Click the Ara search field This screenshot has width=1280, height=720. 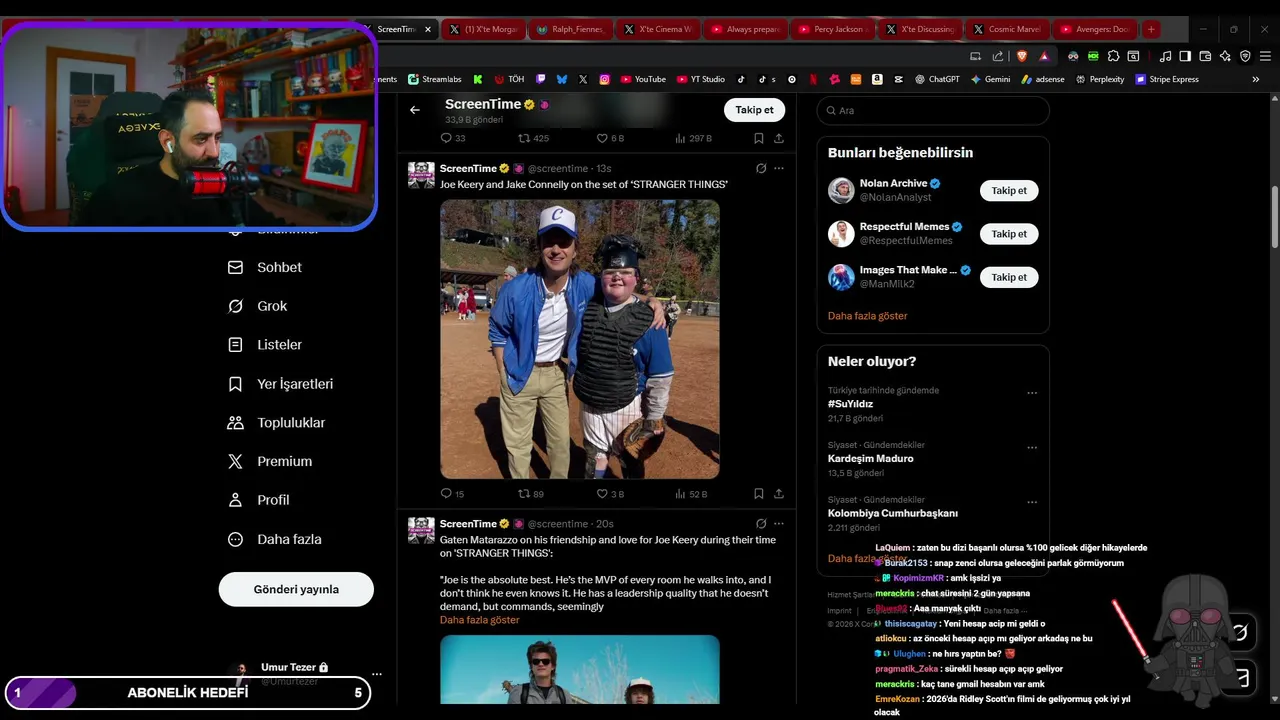[x=933, y=110]
